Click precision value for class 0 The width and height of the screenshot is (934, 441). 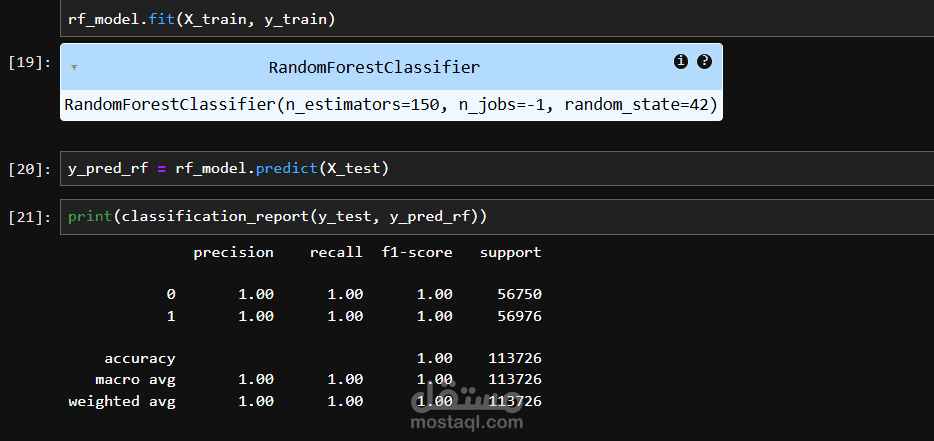(256, 294)
